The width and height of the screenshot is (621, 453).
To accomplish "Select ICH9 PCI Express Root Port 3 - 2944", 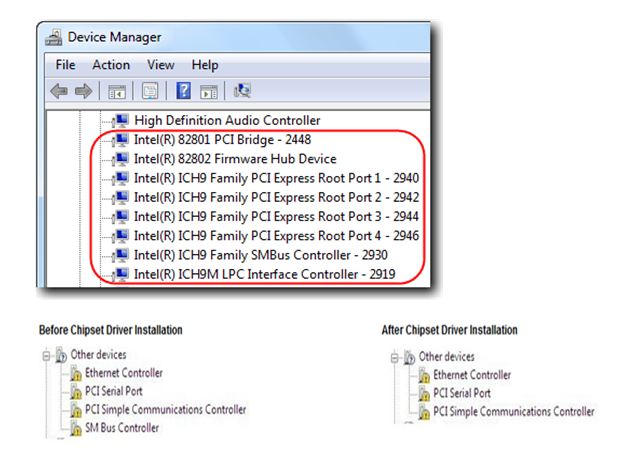I will click(x=276, y=217).
